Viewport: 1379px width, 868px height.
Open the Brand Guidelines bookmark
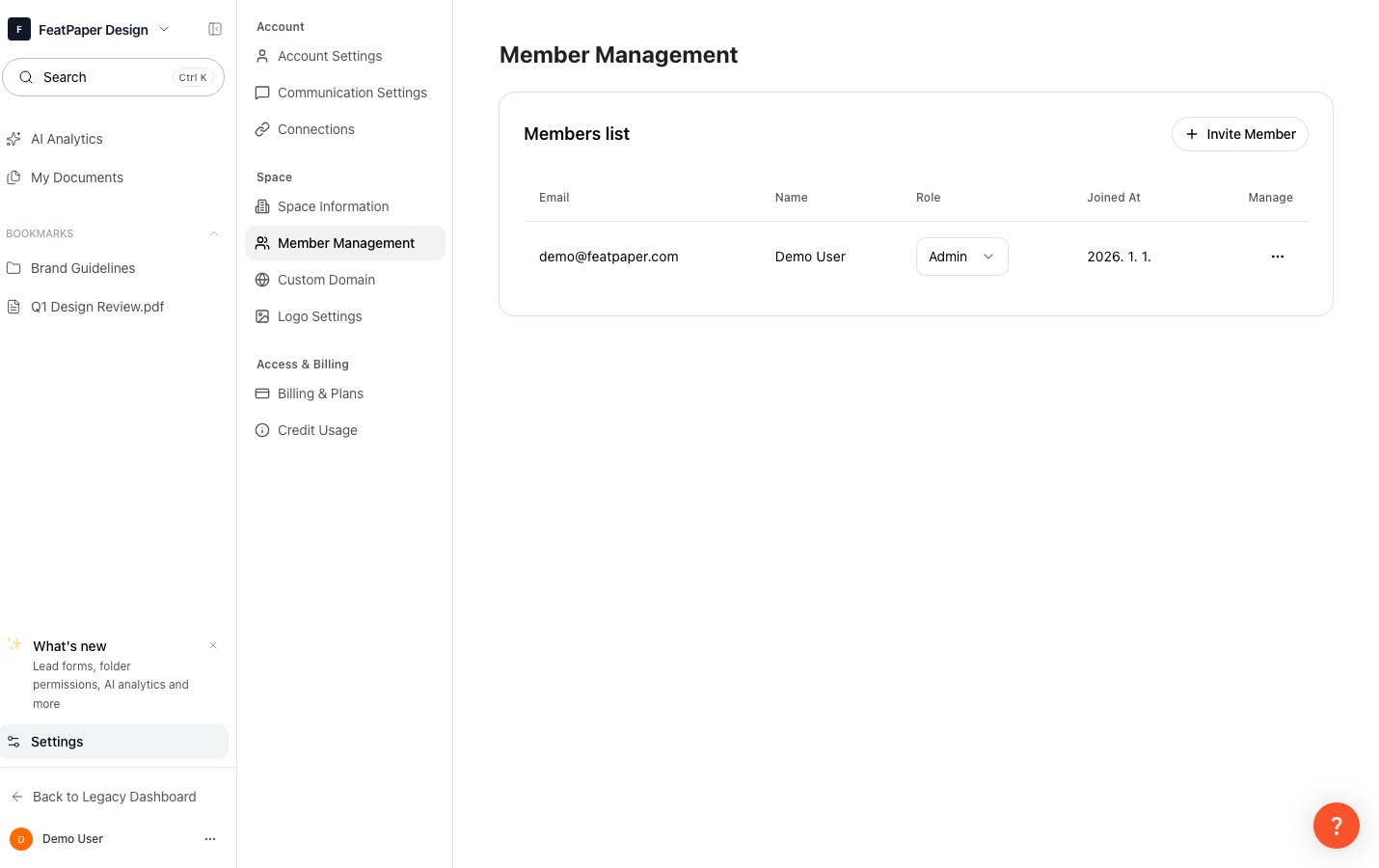[x=83, y=268]
